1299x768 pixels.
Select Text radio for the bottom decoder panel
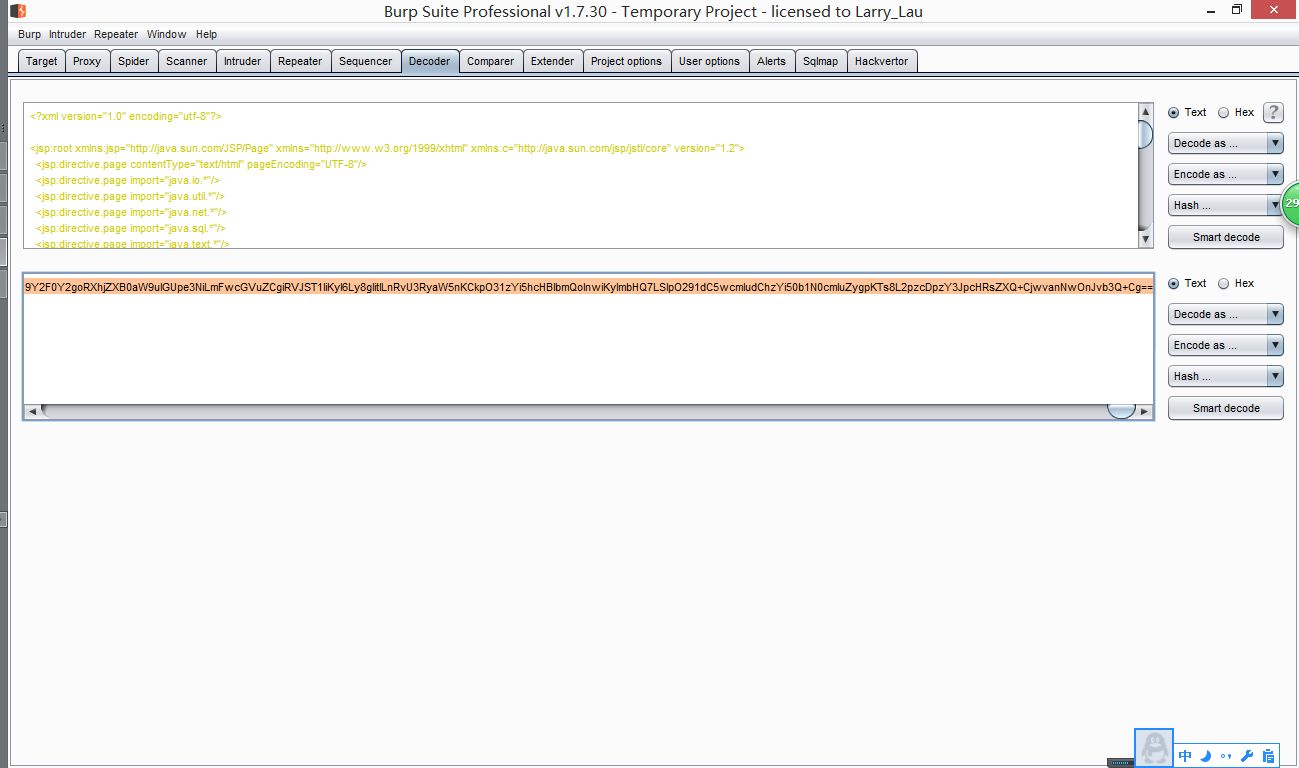(1174, 284)
